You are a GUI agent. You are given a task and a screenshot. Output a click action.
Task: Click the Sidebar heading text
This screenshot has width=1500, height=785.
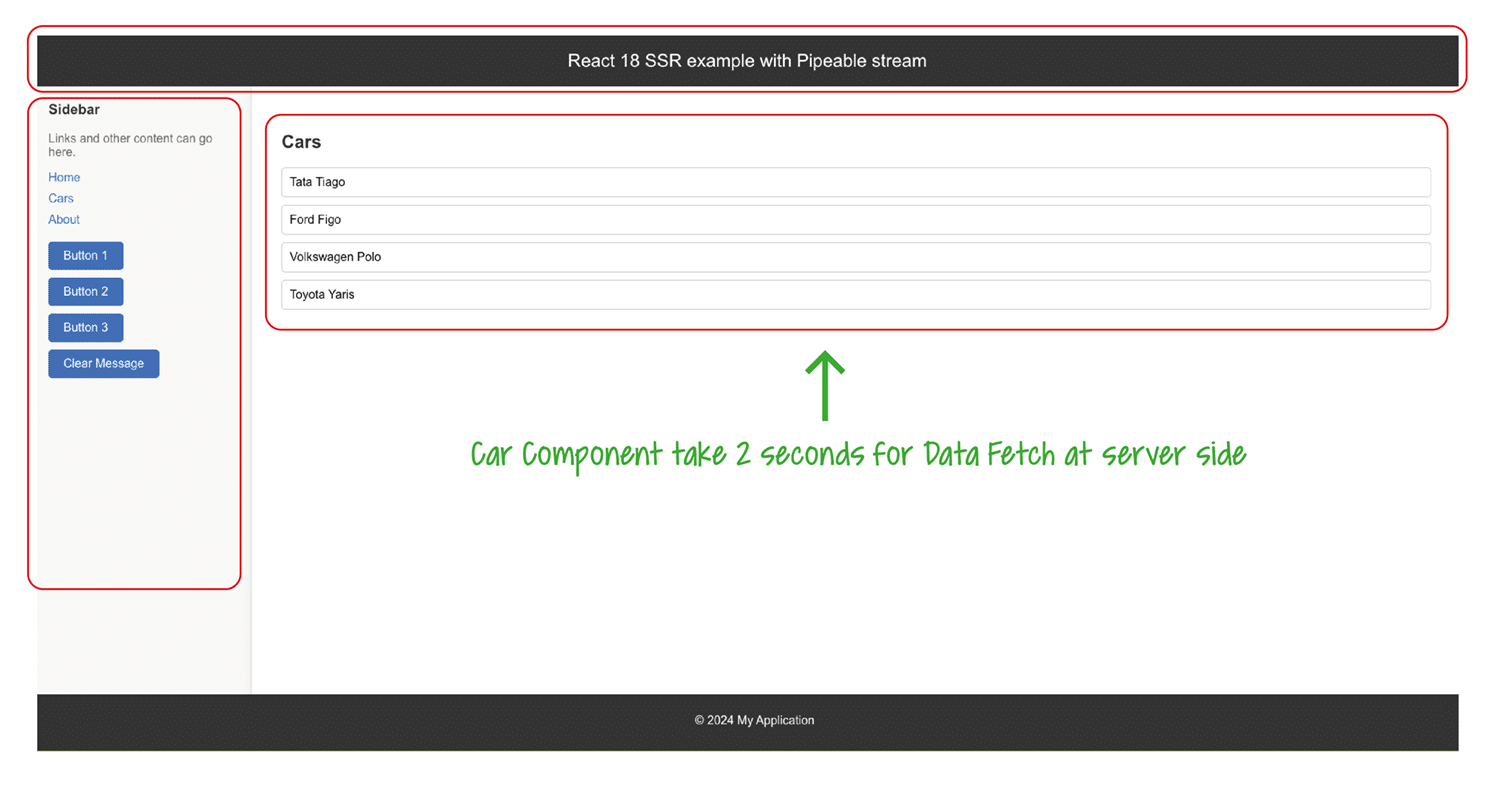tap(74, 110)
